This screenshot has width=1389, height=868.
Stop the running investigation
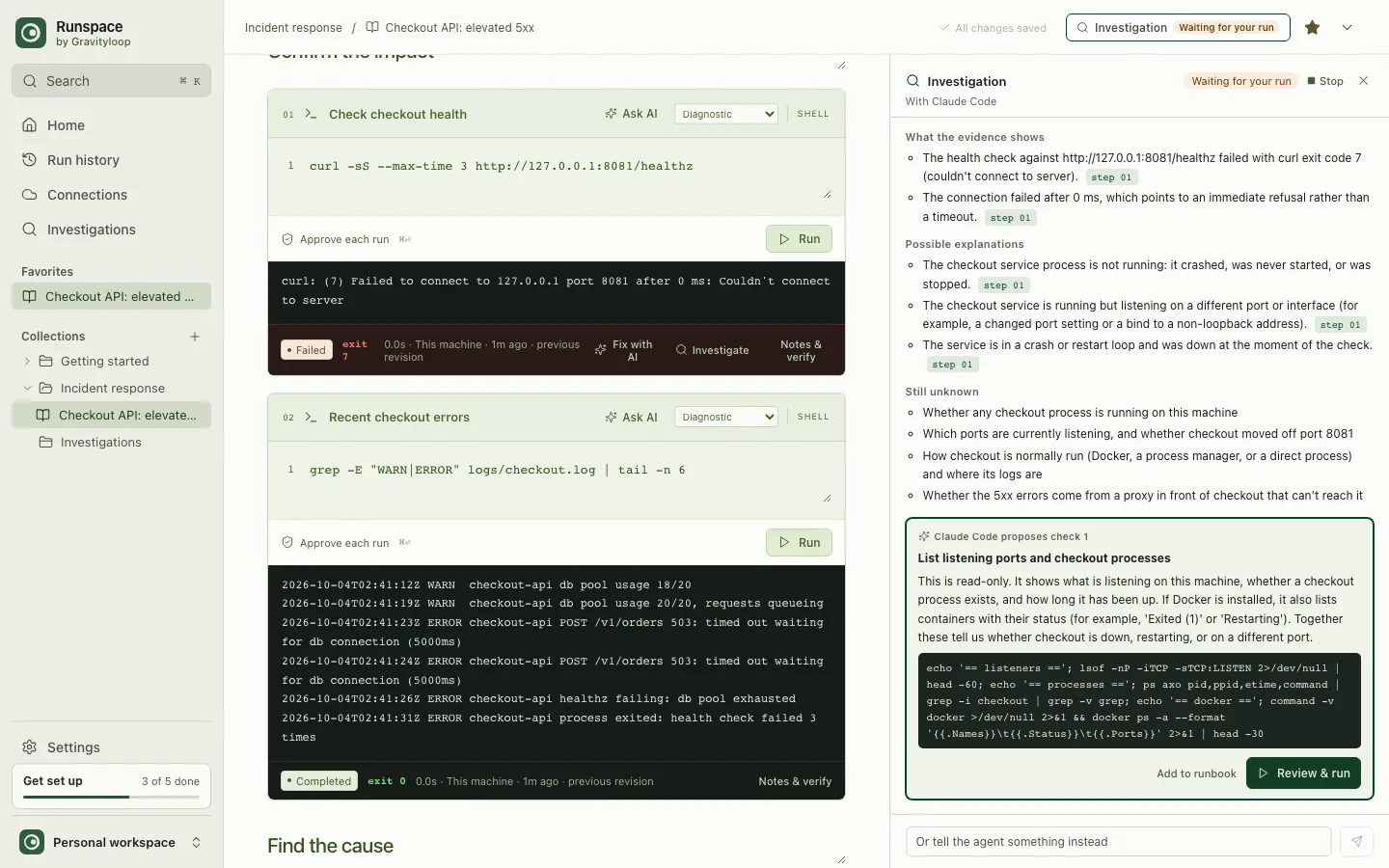[x=1325, y=81]
